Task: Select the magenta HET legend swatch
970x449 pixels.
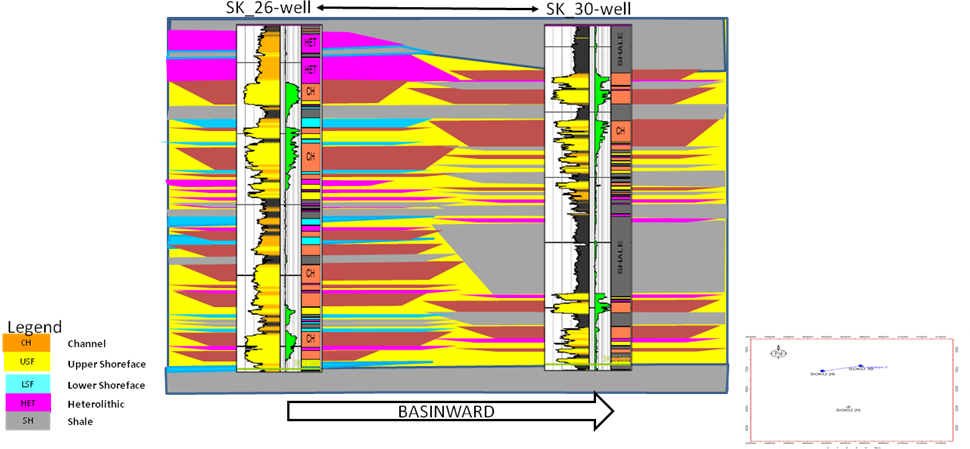Action: coord(26,402)
